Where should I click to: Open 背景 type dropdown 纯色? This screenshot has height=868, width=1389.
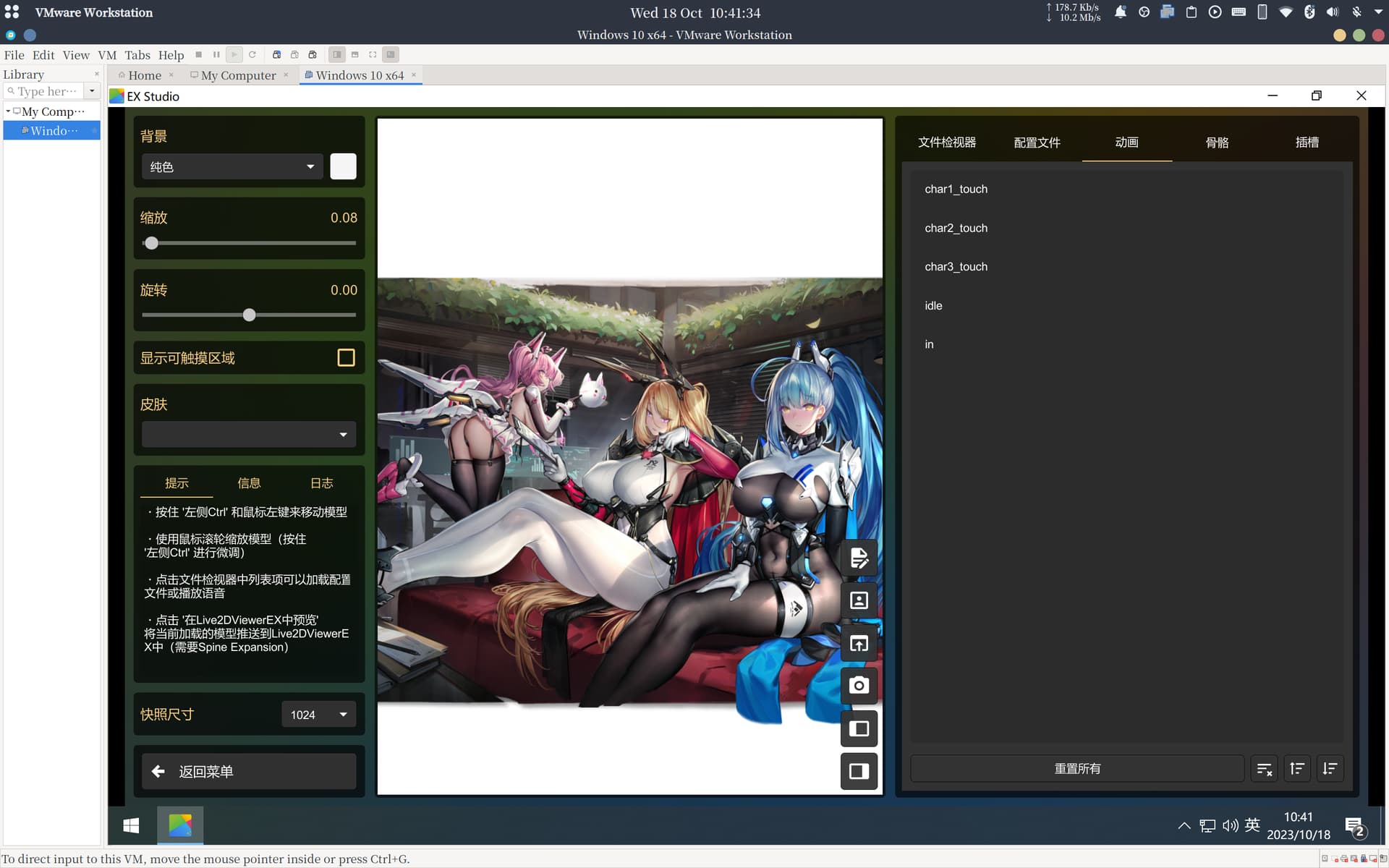tap(231, 167)
